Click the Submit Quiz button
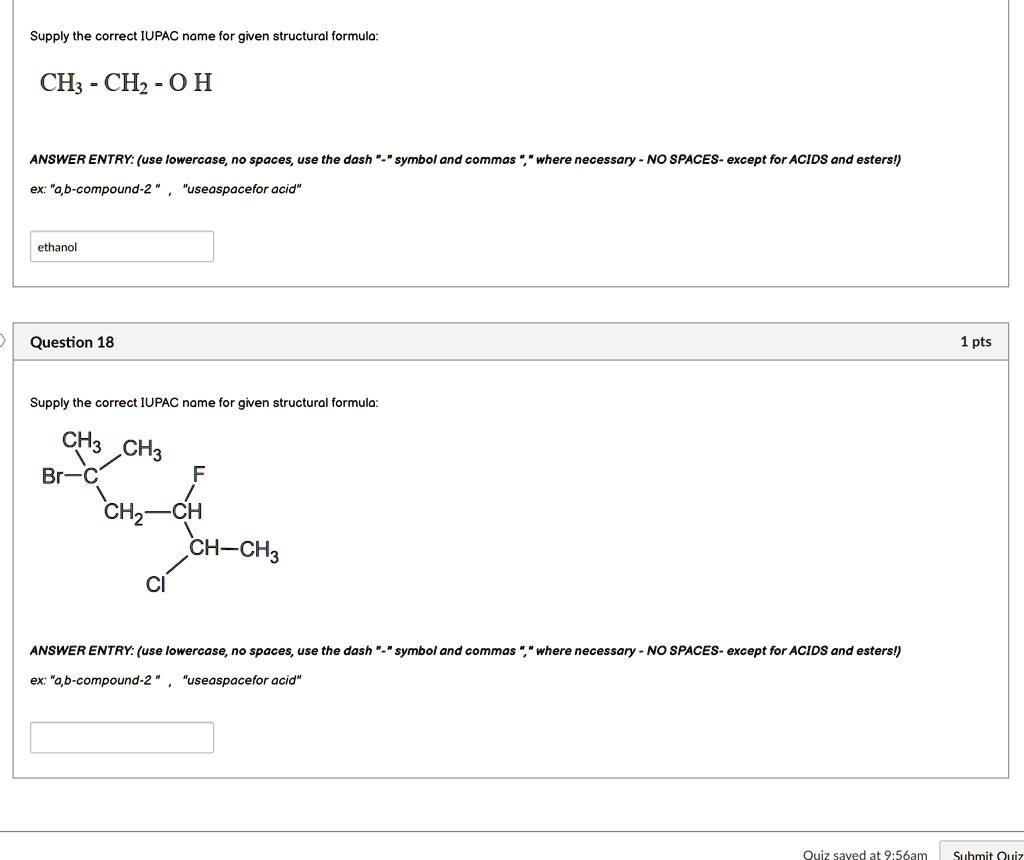The image size is (1024, 860). pyautogui.click(x=986, y=852)
